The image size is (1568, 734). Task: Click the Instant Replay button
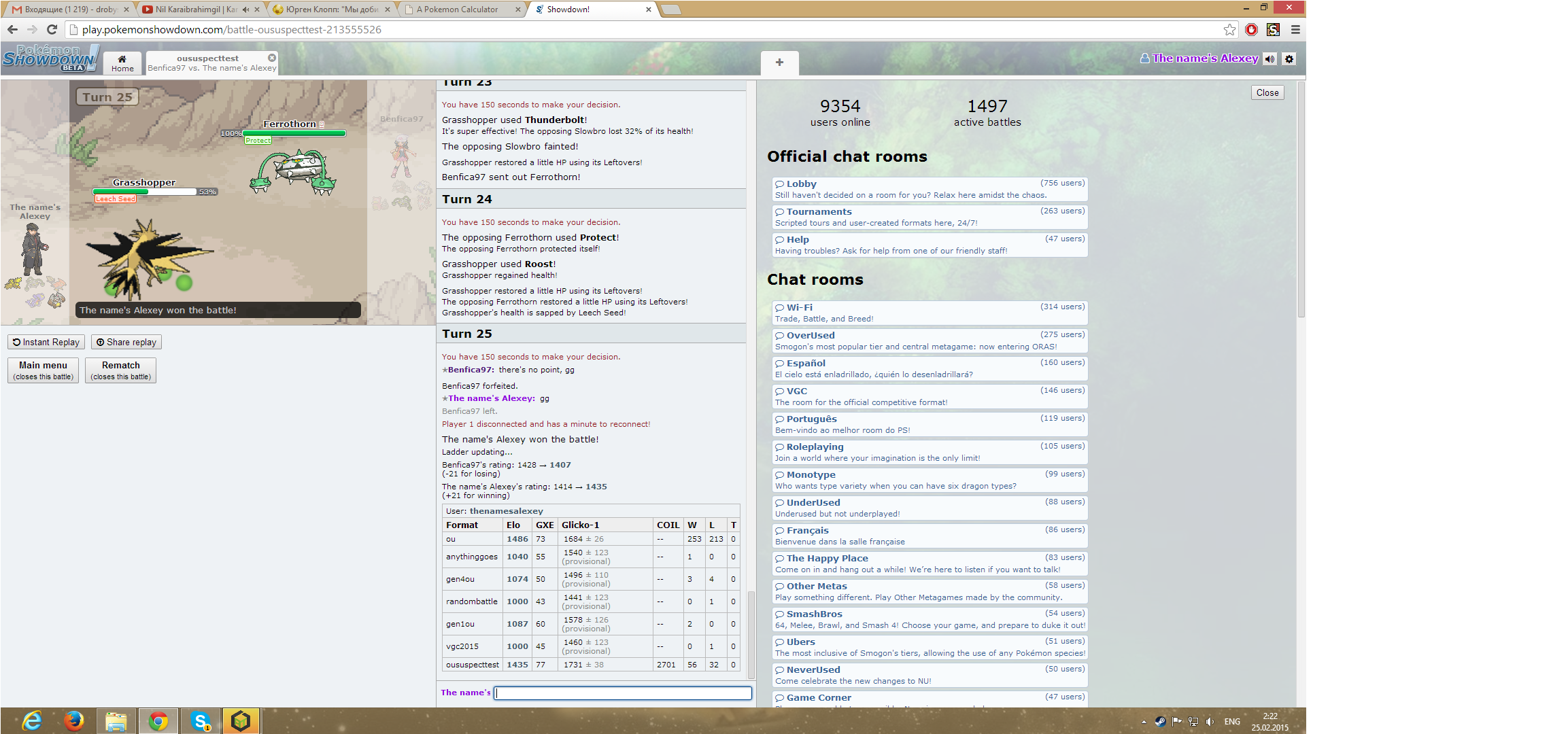point(46,343)
